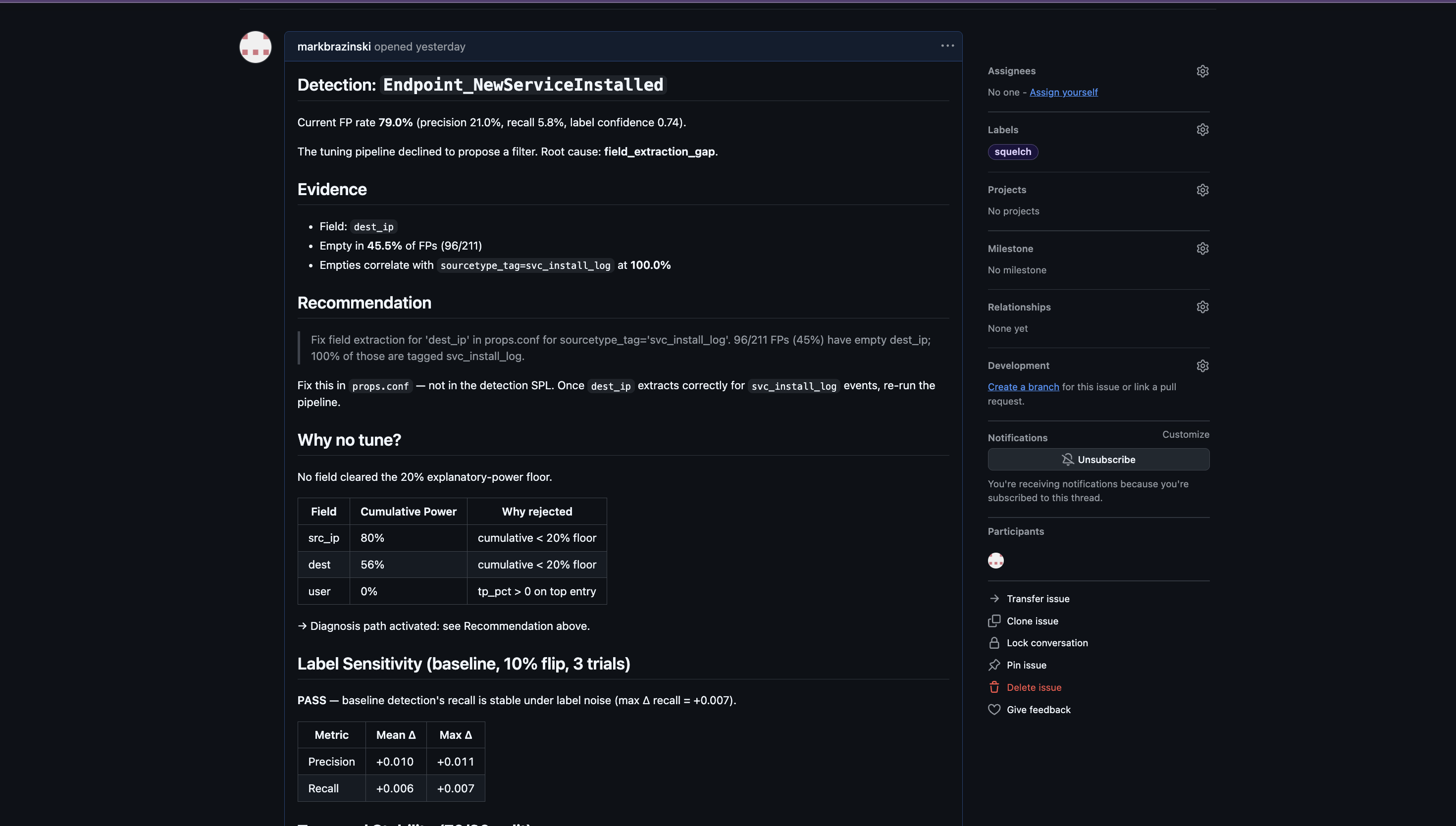Click the 'dest' field table cell

[323, 565]
